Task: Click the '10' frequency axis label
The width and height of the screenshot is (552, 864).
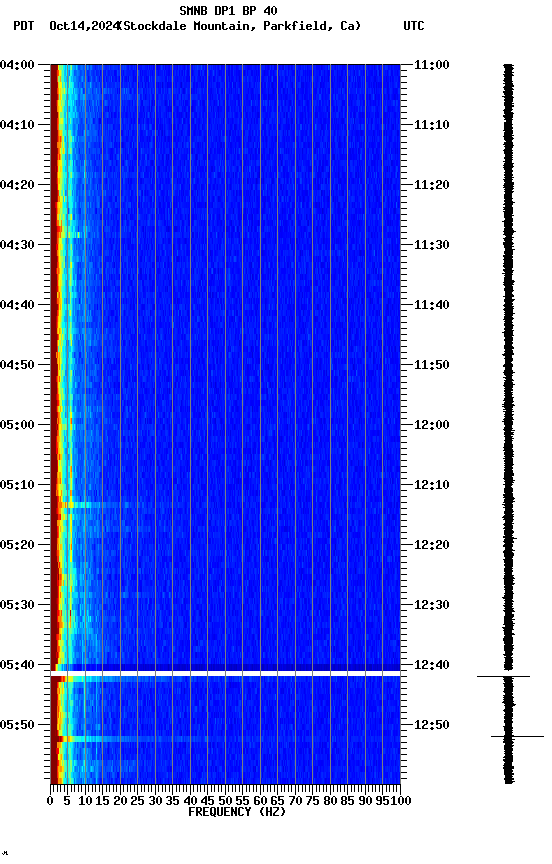Action: (85, 801)
